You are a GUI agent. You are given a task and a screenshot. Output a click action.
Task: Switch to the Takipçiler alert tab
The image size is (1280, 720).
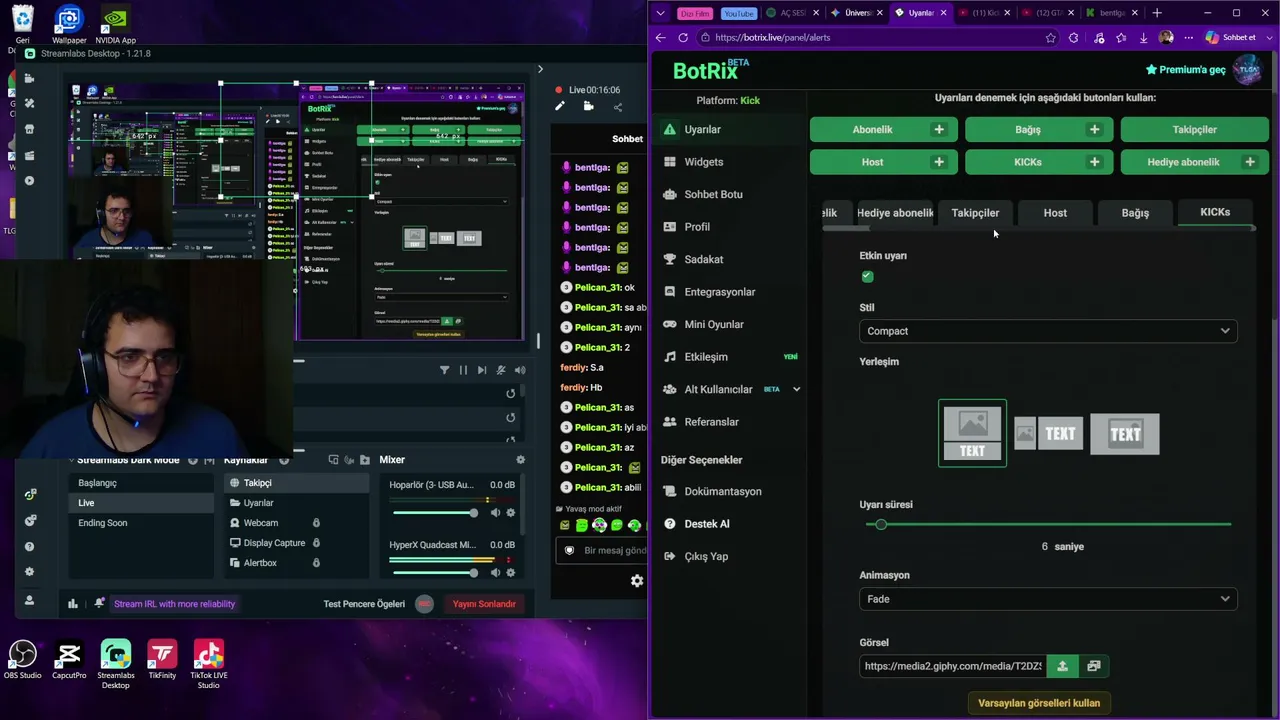975,213
